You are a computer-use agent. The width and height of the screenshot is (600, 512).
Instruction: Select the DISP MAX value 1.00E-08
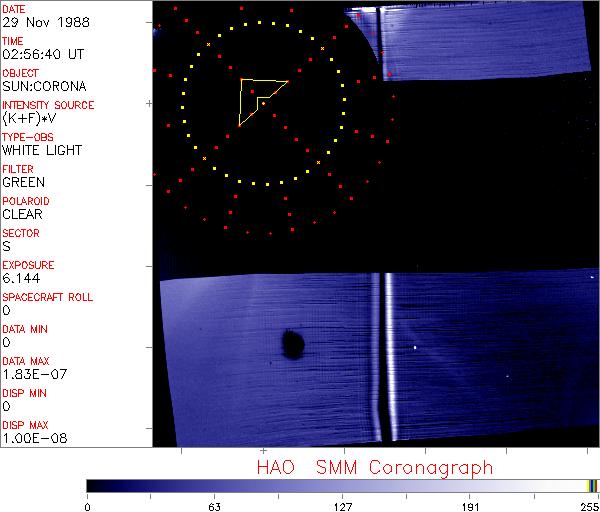29,438
